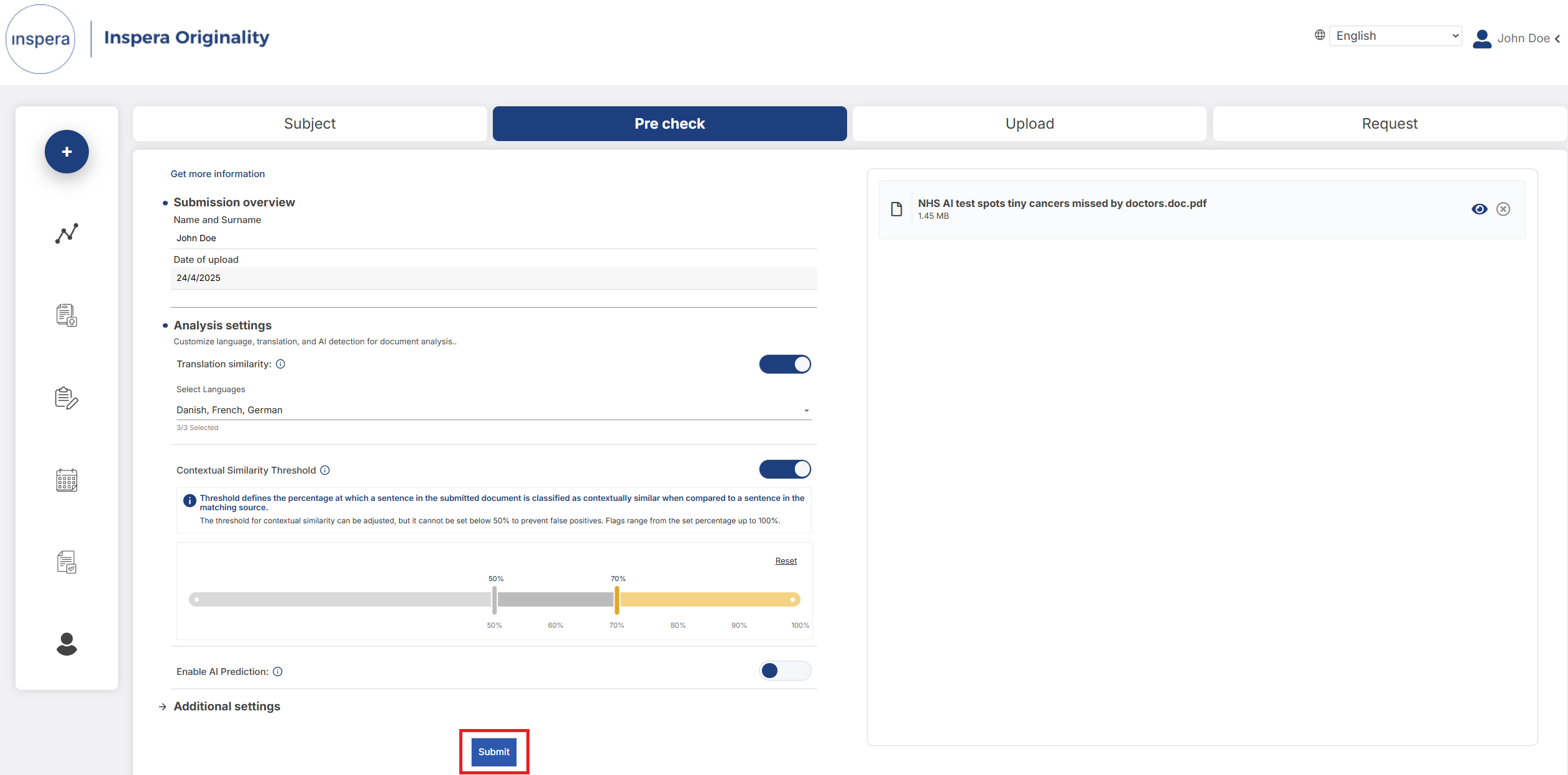Click the 100% slider scale label

click(x=800, y=625)
